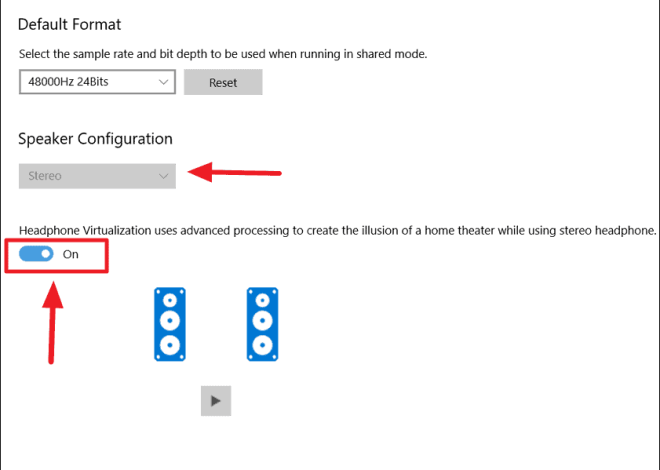Click the top driver of left speaker
The image size is (660, 470).
(x=170, y=301)
